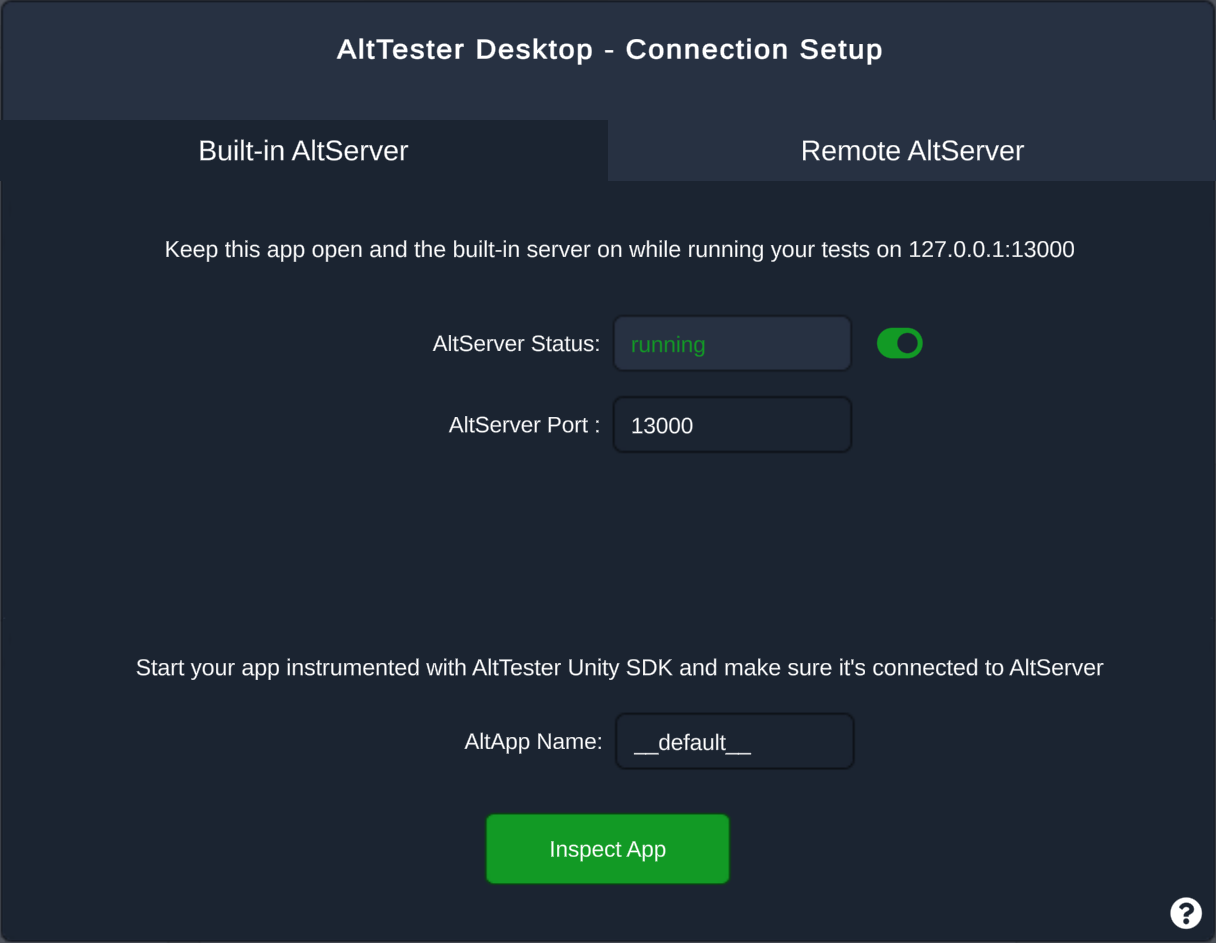Click the dark knob of the server toggle
This screenshot has width=1216, height=943.
[907, 343]
